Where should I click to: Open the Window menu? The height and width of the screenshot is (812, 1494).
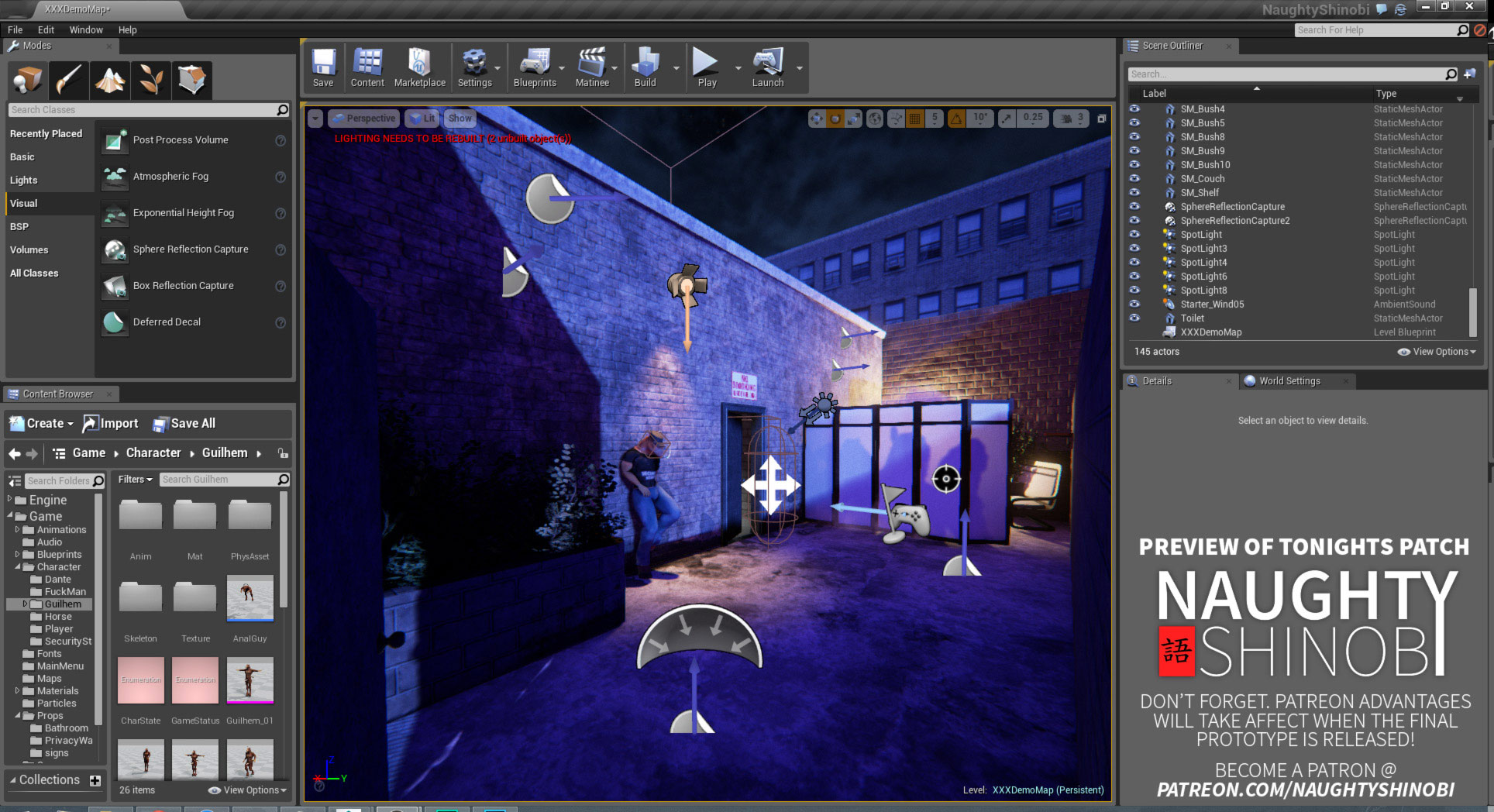click(86, 30)
